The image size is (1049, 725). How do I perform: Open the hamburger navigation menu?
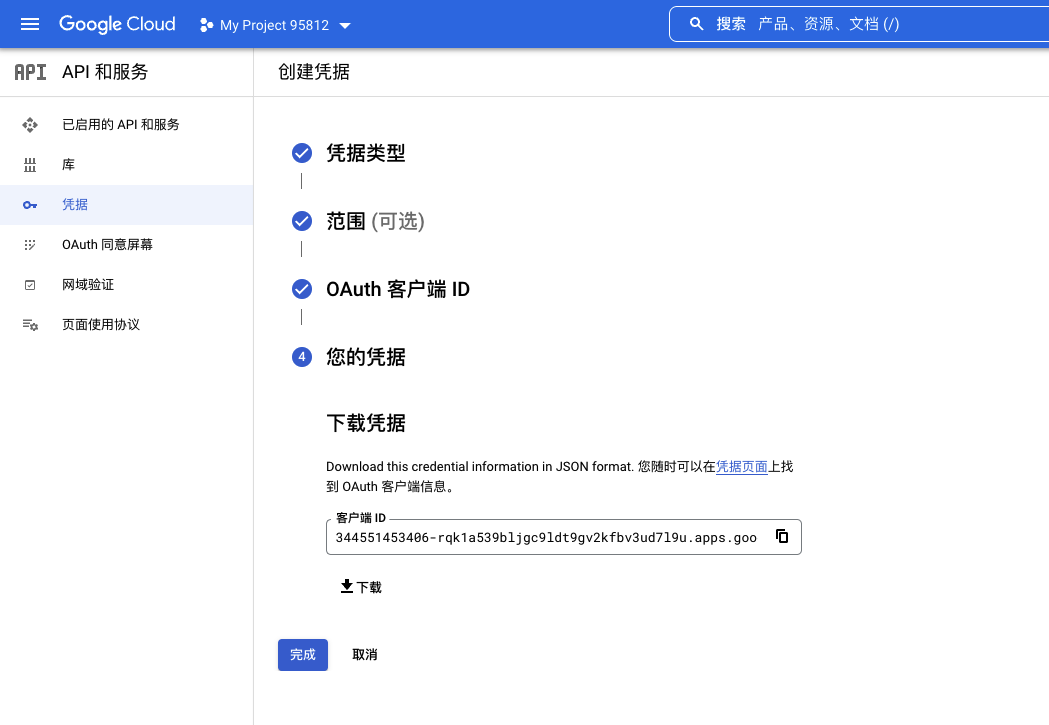point(30,25)
